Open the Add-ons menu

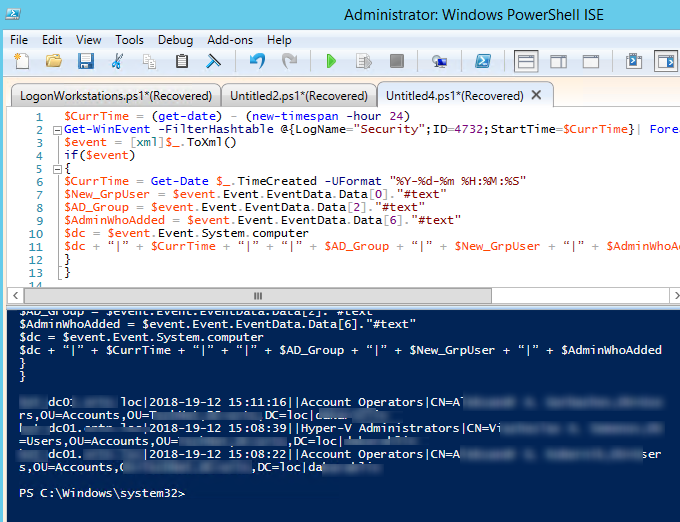(x=230, y=40)
